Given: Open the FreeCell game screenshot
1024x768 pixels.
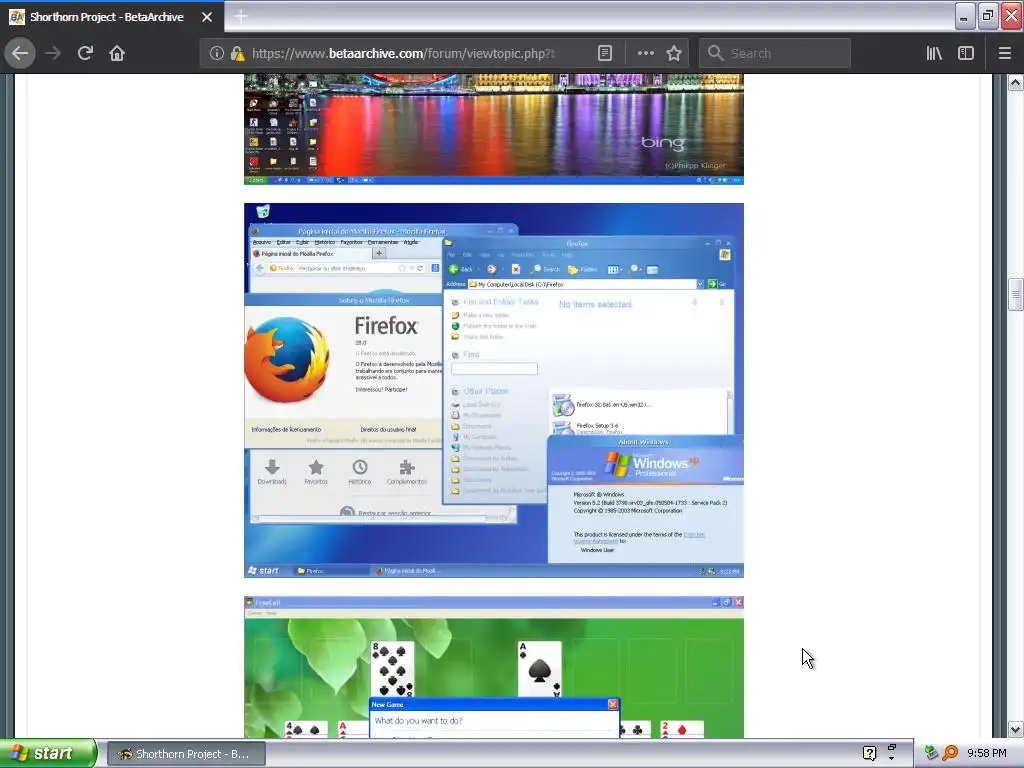Looking at the screenshot, I should [494, 667].
